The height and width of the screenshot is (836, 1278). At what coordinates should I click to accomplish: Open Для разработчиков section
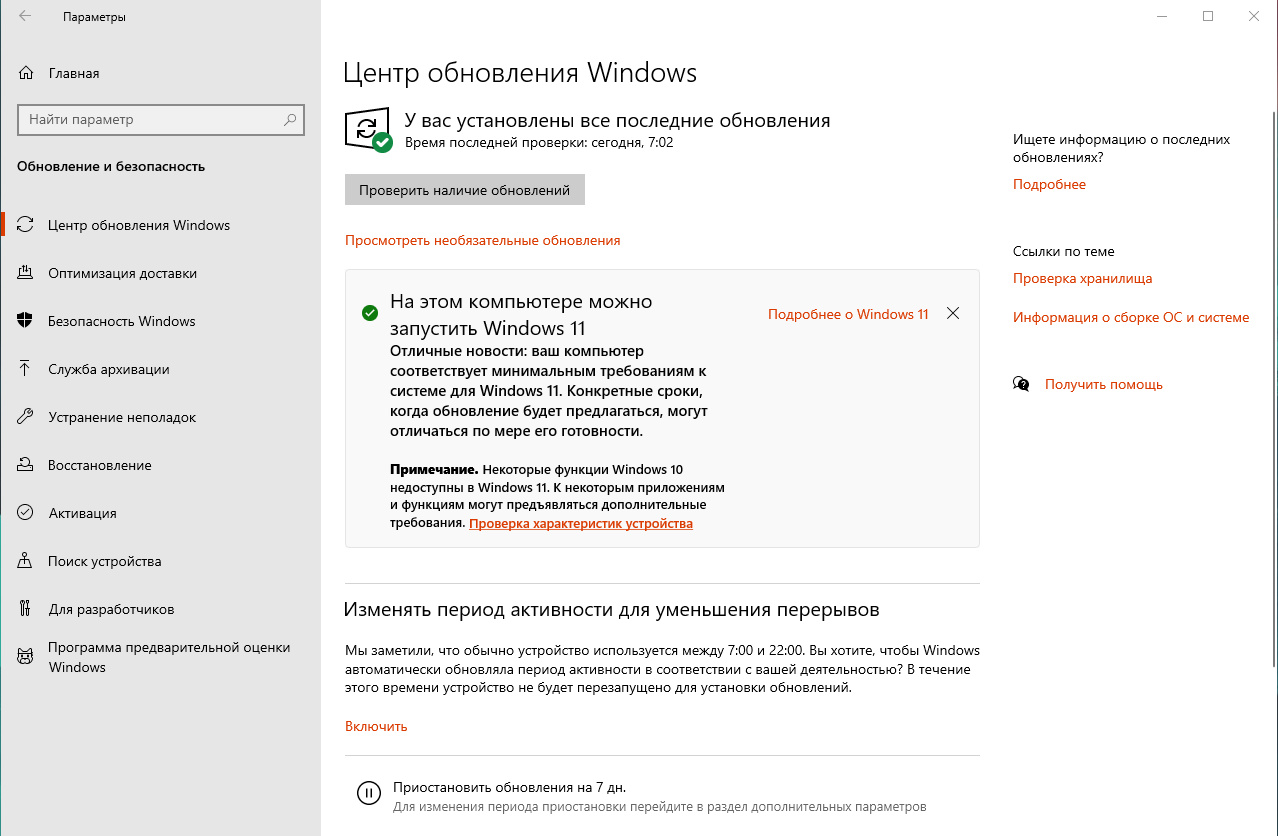pos(111,609)
